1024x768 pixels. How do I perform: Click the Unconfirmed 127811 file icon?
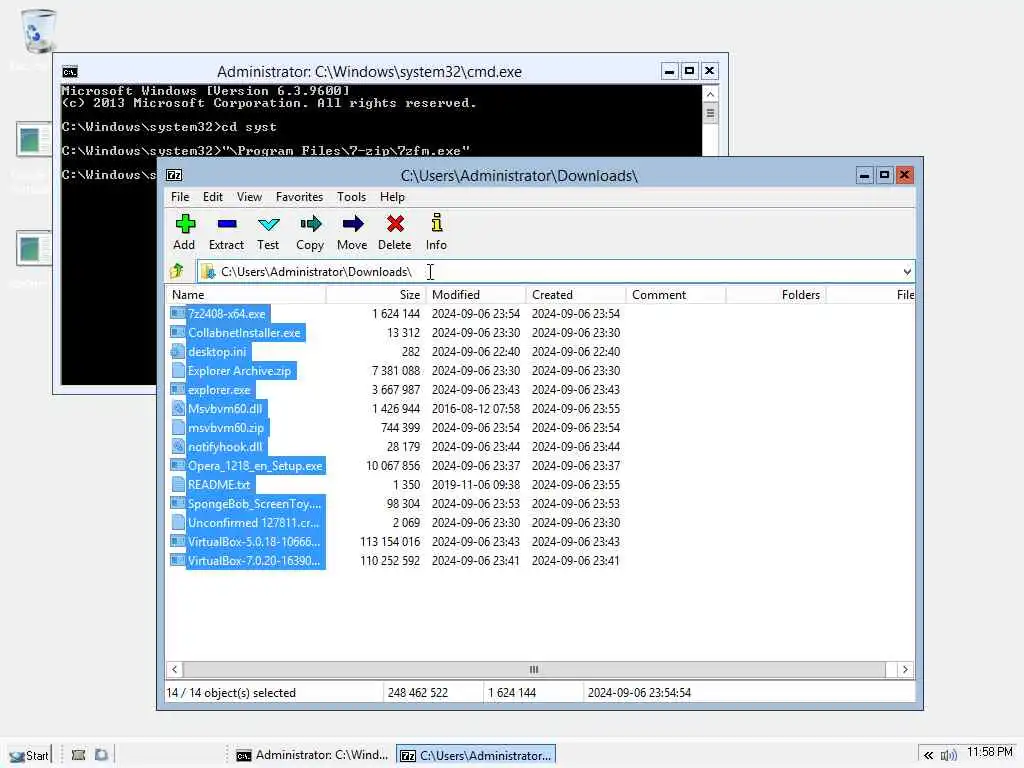pyautogui.click(x=178, y=522)
